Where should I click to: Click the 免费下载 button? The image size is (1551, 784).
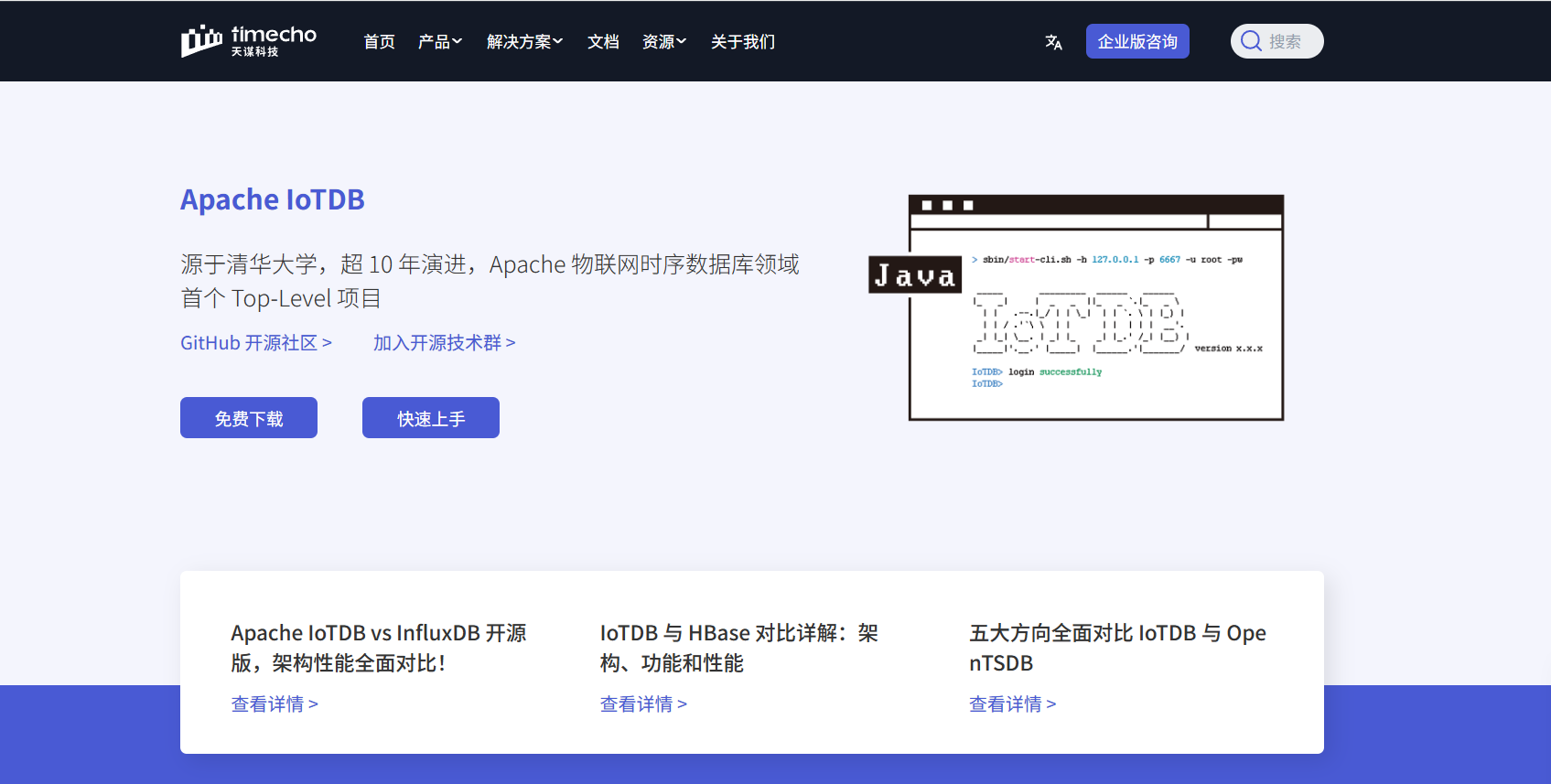pyautogui.click(x=249, y=418)
